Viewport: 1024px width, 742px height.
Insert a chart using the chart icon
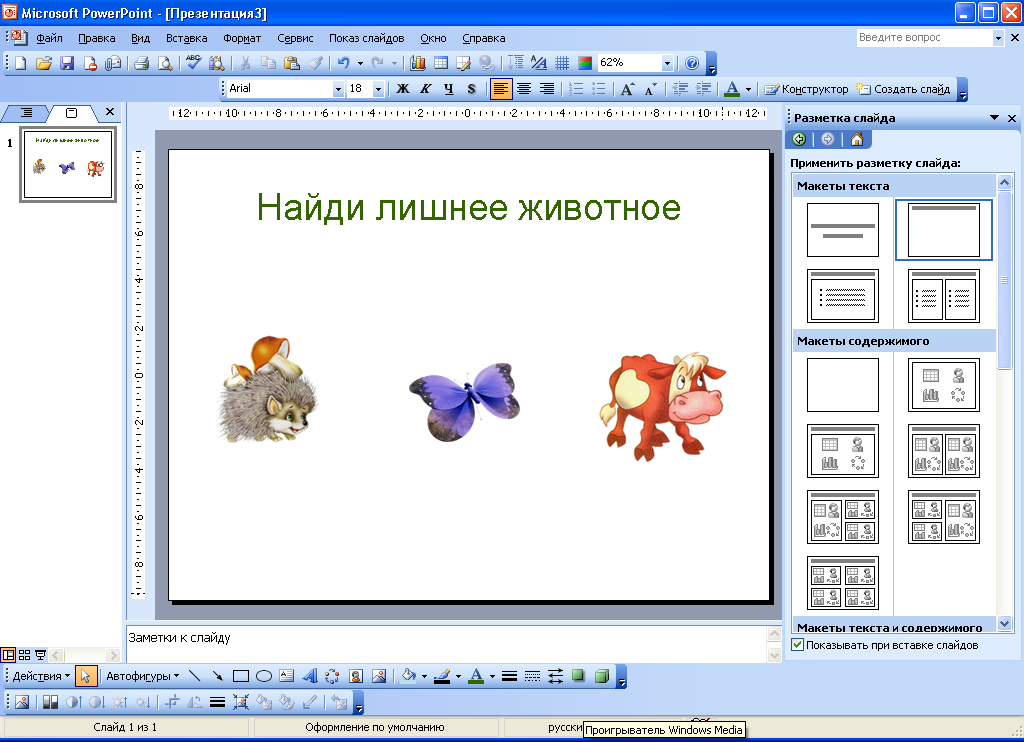418,63
